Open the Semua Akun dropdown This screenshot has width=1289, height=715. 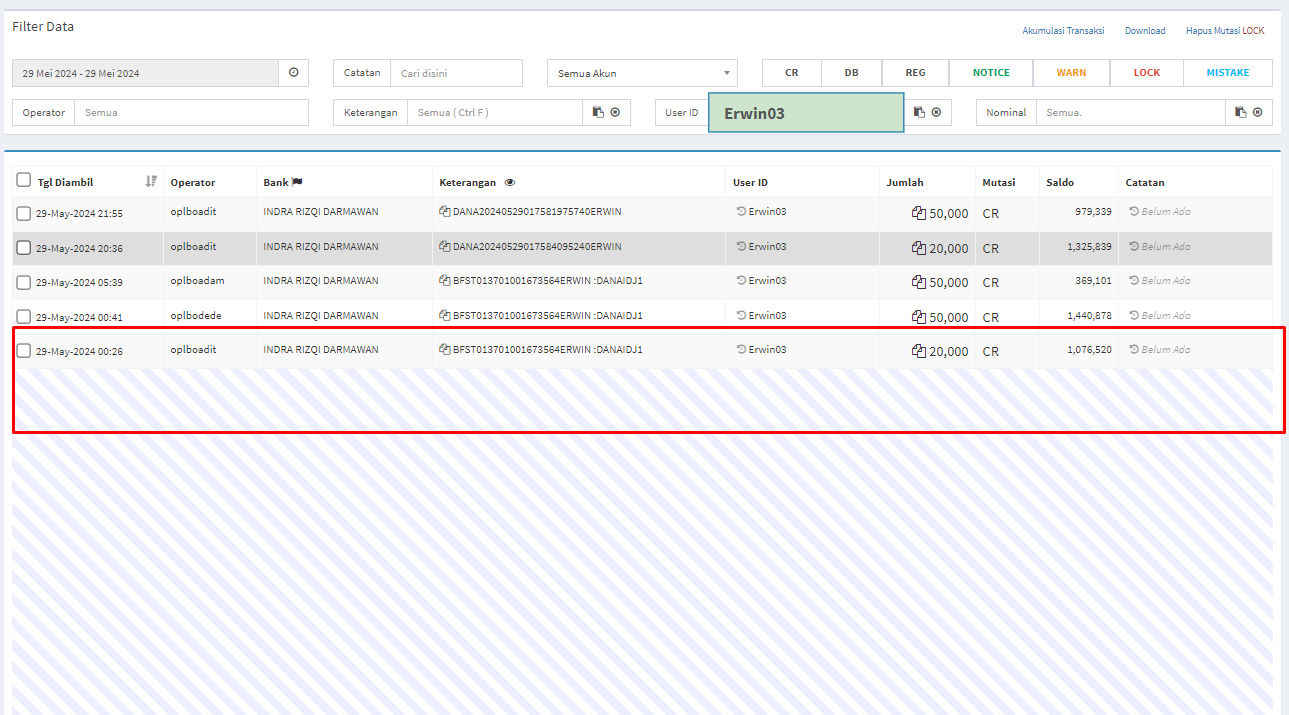(x=642, y=73)
